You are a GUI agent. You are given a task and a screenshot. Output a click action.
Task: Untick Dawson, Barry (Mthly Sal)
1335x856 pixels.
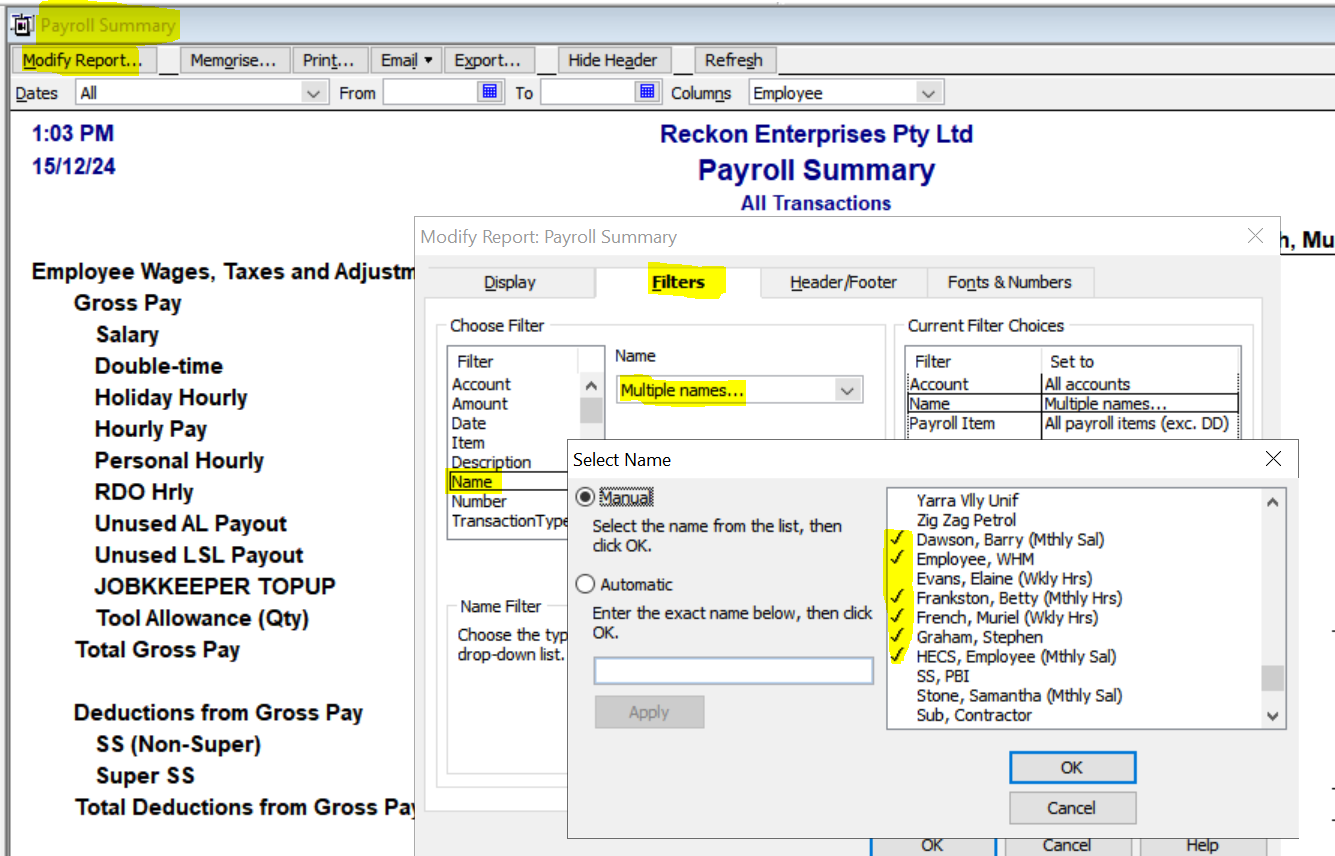pyautogui.click(x=1010, y=539)
